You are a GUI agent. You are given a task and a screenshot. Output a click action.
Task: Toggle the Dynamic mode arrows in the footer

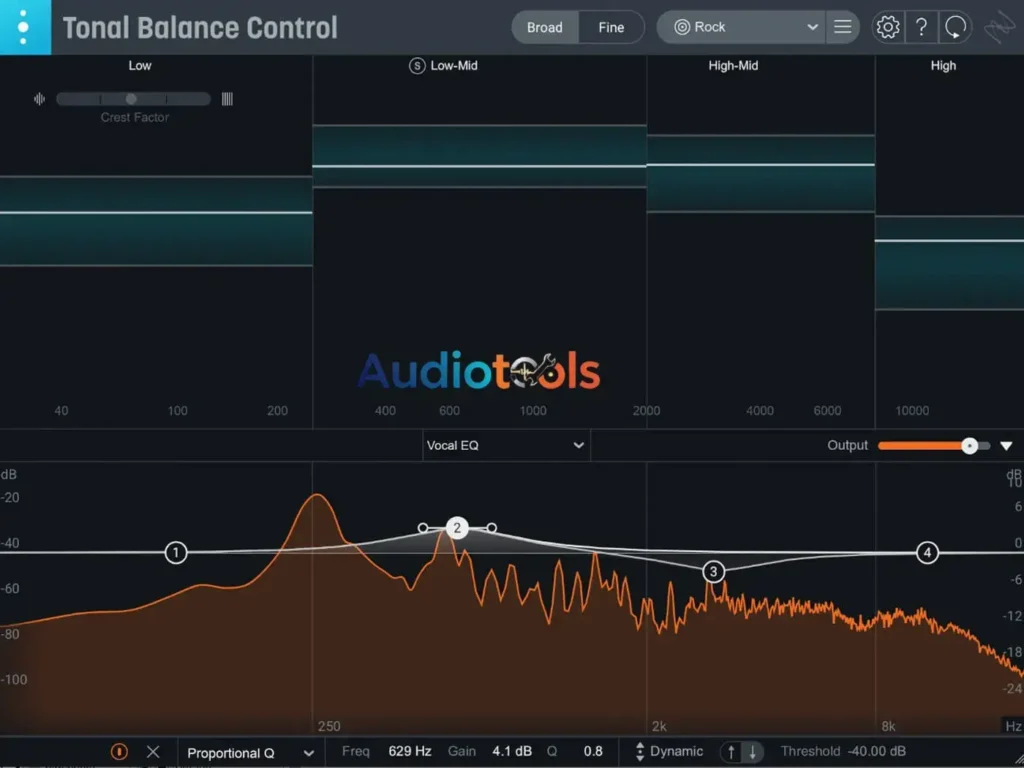pyautogui.click(x=744, y=751)
